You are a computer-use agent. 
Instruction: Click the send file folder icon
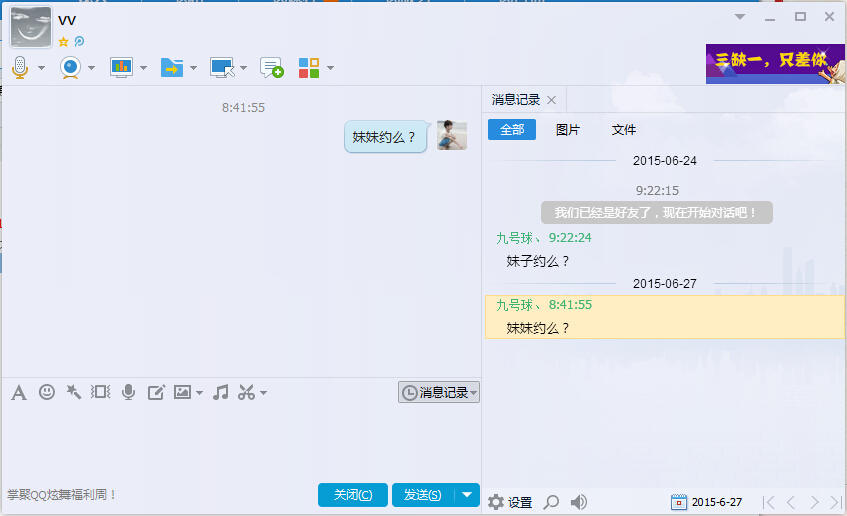click(x=172, y=68)
